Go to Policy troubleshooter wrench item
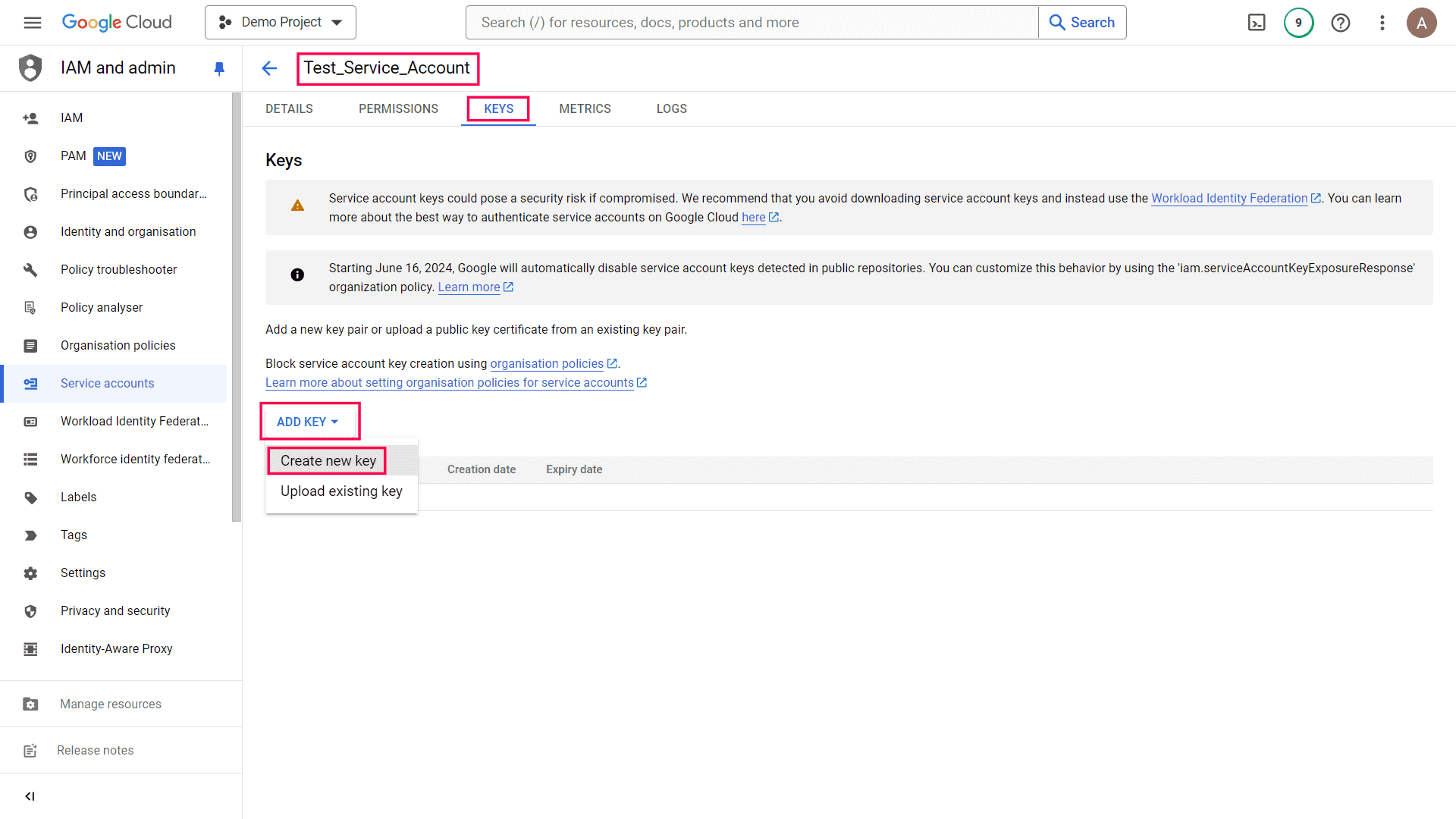1456x819 pixels. tap(118, 270)
